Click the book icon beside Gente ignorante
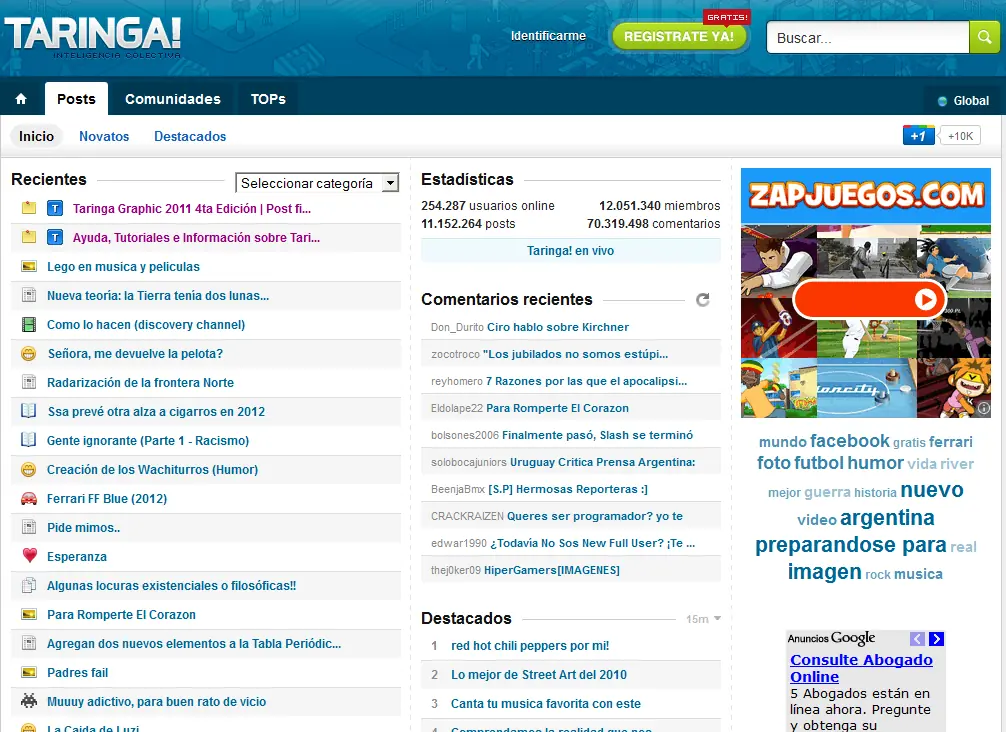Screen dimensions: 1006x732 tap(28, 440)
